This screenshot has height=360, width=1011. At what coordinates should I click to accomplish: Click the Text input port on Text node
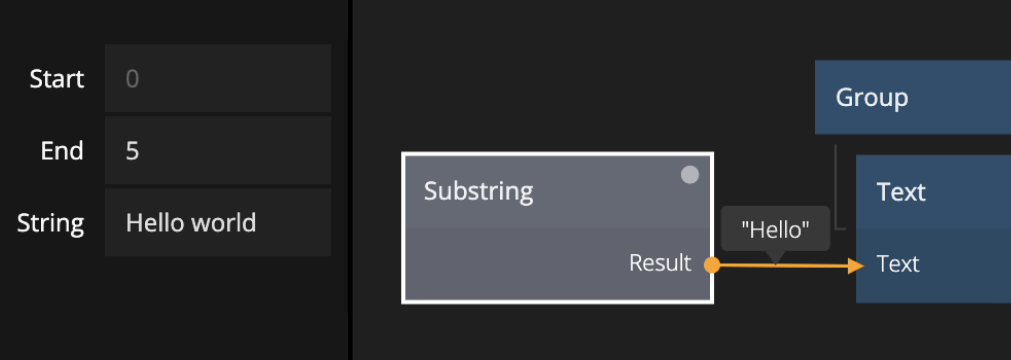pos(898,264)
